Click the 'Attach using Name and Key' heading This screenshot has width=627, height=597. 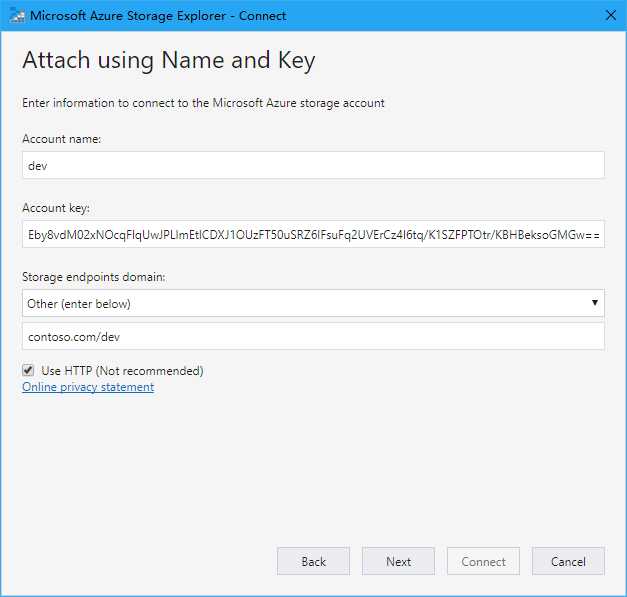[169, 61]
